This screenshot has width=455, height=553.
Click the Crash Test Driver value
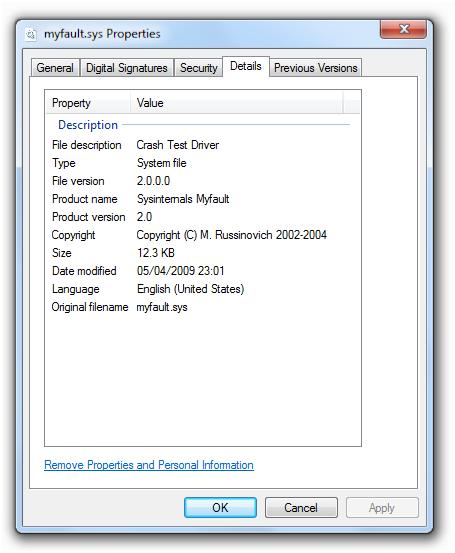(177, 145)
